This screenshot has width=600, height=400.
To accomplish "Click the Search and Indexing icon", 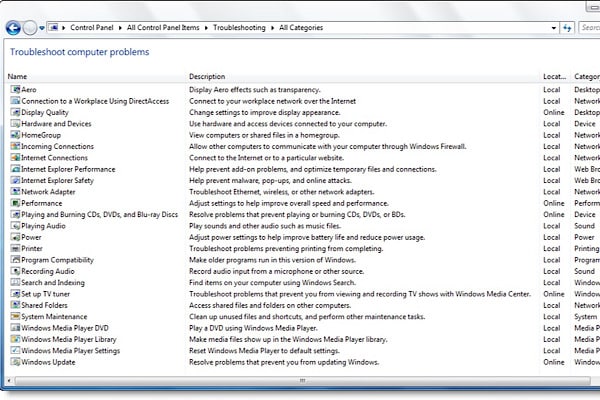I will click(15, 282).
